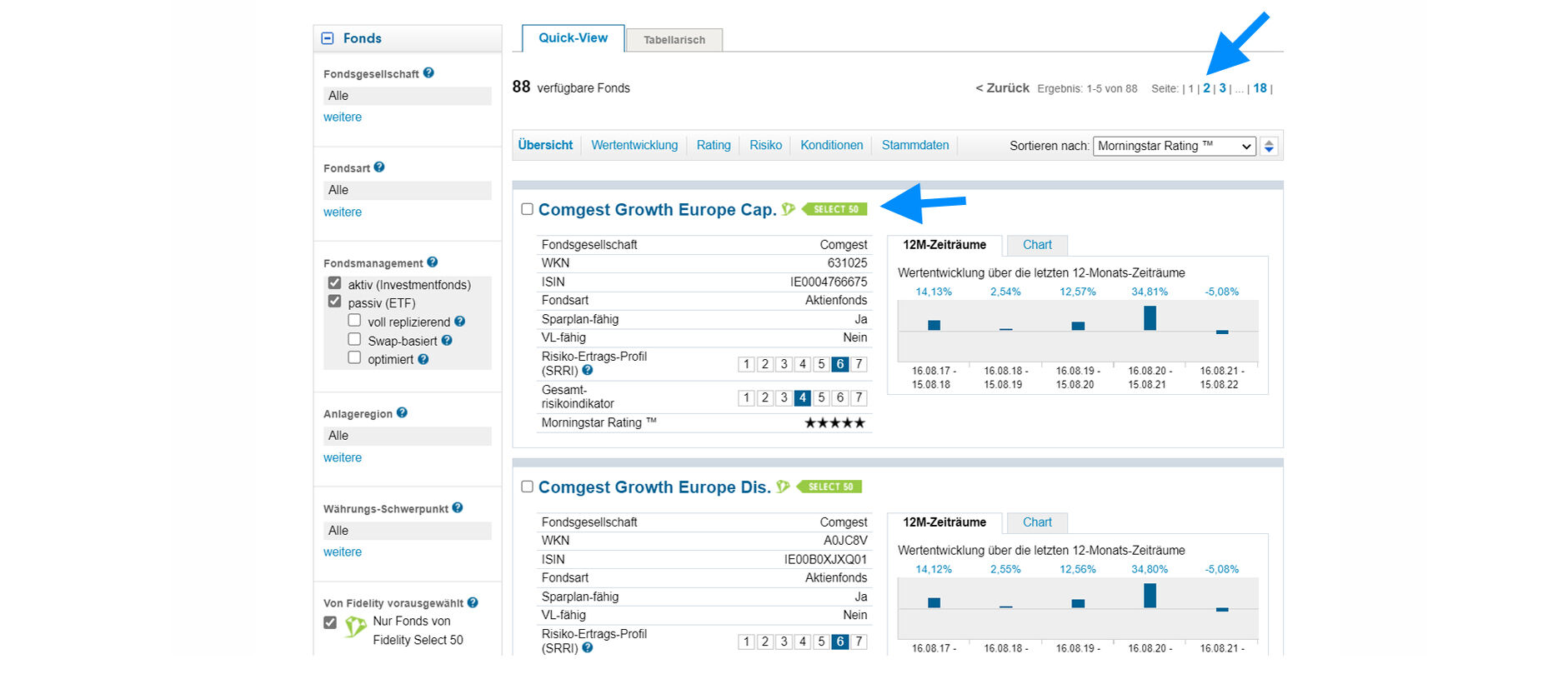Click SELECT 50 badge of Comgest Growth Europe Cap.

pos(834,209)
